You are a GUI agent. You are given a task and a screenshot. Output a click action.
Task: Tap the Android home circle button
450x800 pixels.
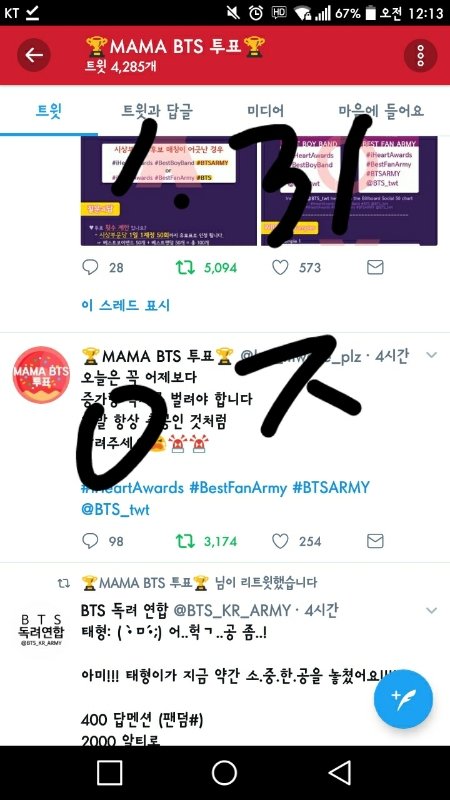click(224, 772)
